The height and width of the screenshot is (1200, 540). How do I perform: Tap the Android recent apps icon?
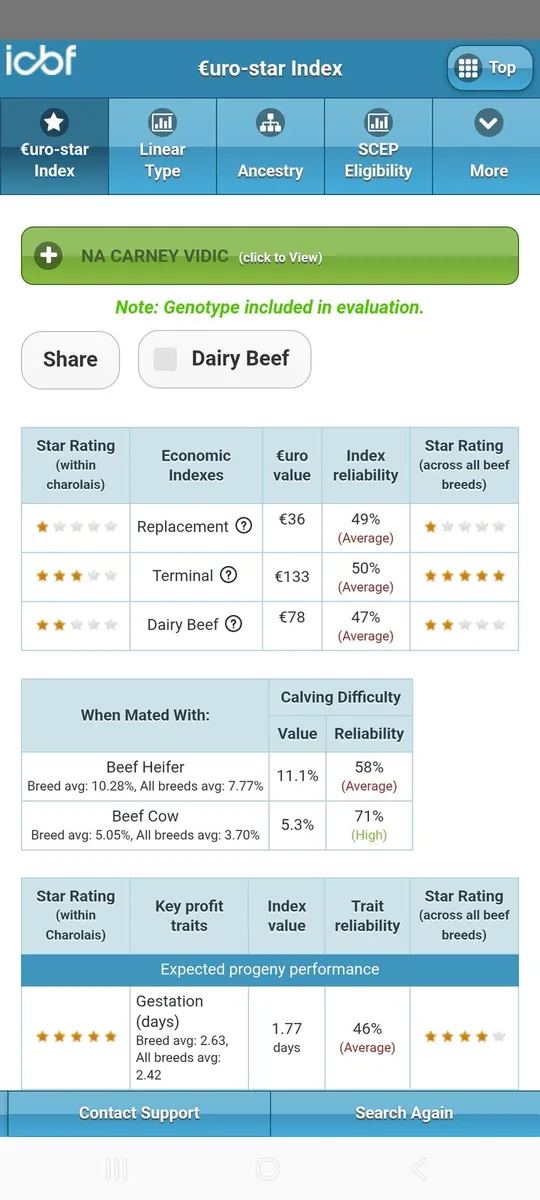coord(116,1168)
